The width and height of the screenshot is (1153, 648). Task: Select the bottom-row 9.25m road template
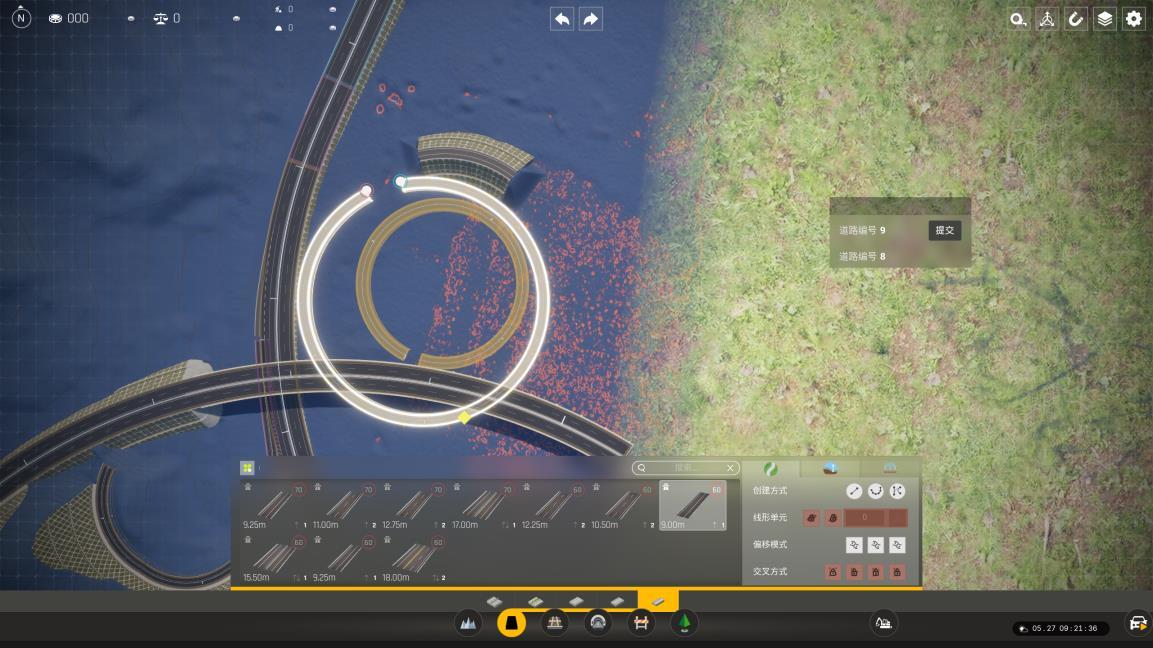point(344,559)
